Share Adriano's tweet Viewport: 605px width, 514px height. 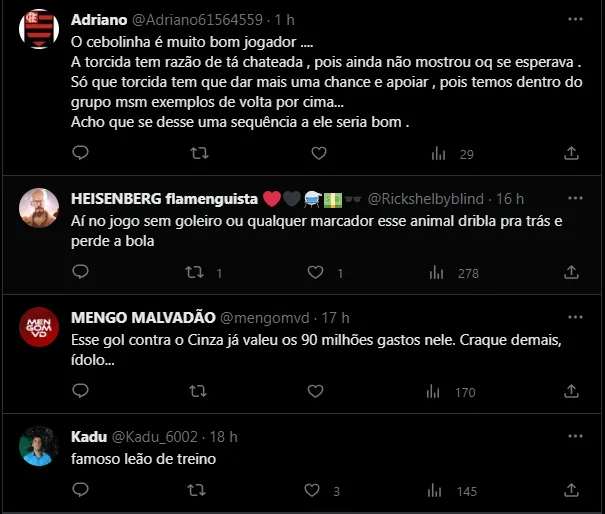(x=571, y=153)
